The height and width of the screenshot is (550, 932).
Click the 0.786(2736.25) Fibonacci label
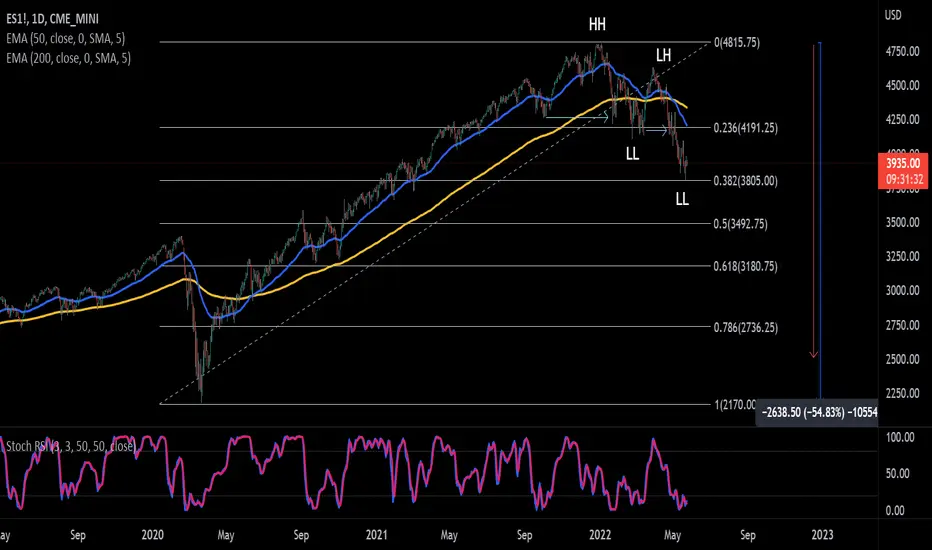[745, 328]
